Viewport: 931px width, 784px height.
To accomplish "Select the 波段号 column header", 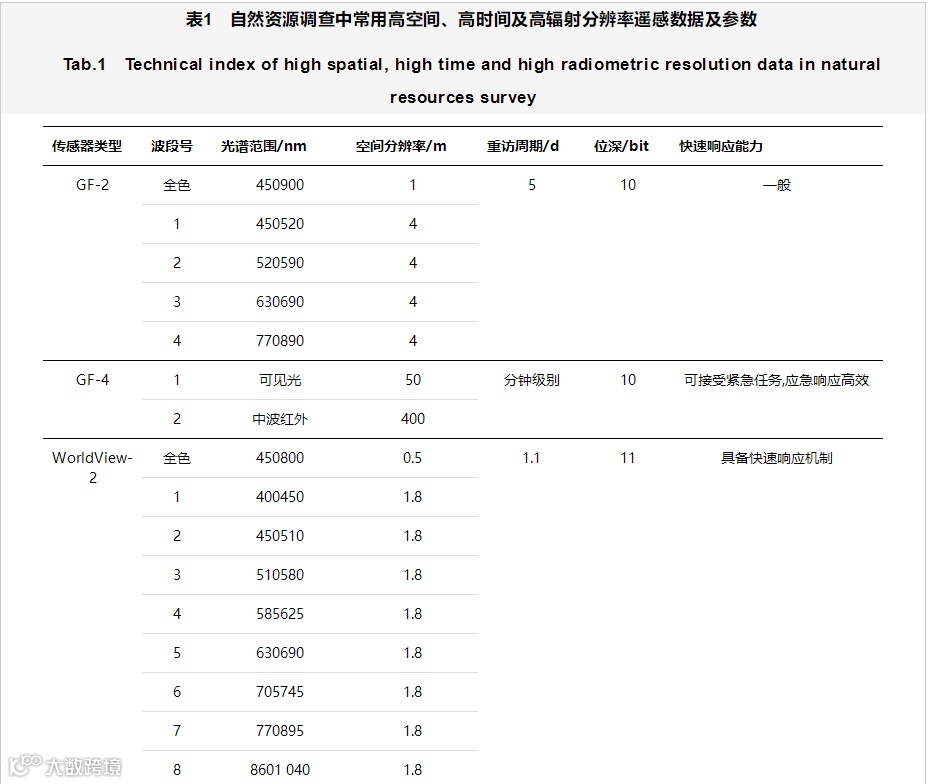I will tap(172, 146).
